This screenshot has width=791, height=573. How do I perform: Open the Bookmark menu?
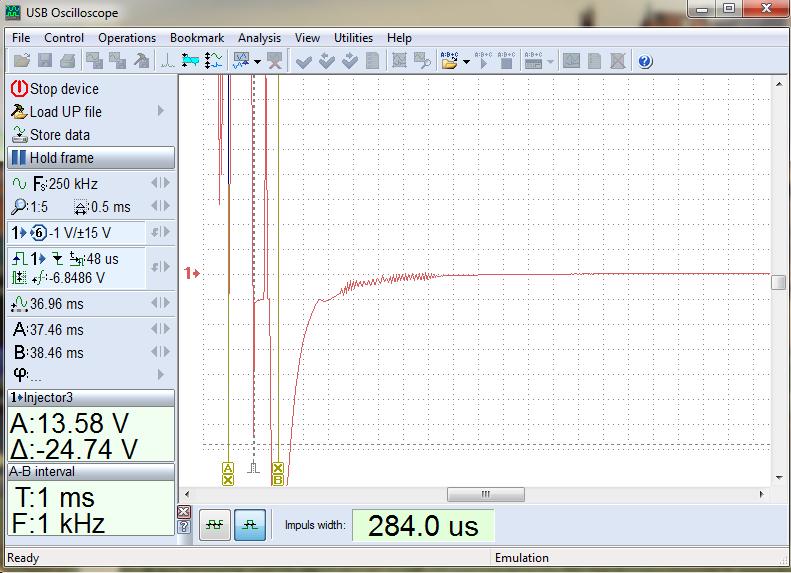tap(196, 38)
